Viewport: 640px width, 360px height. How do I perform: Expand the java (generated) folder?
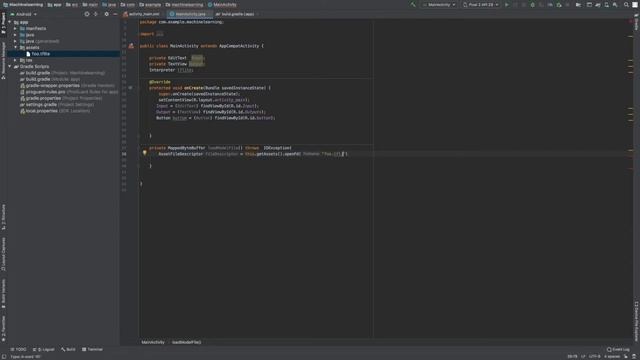tap(16, 41)
